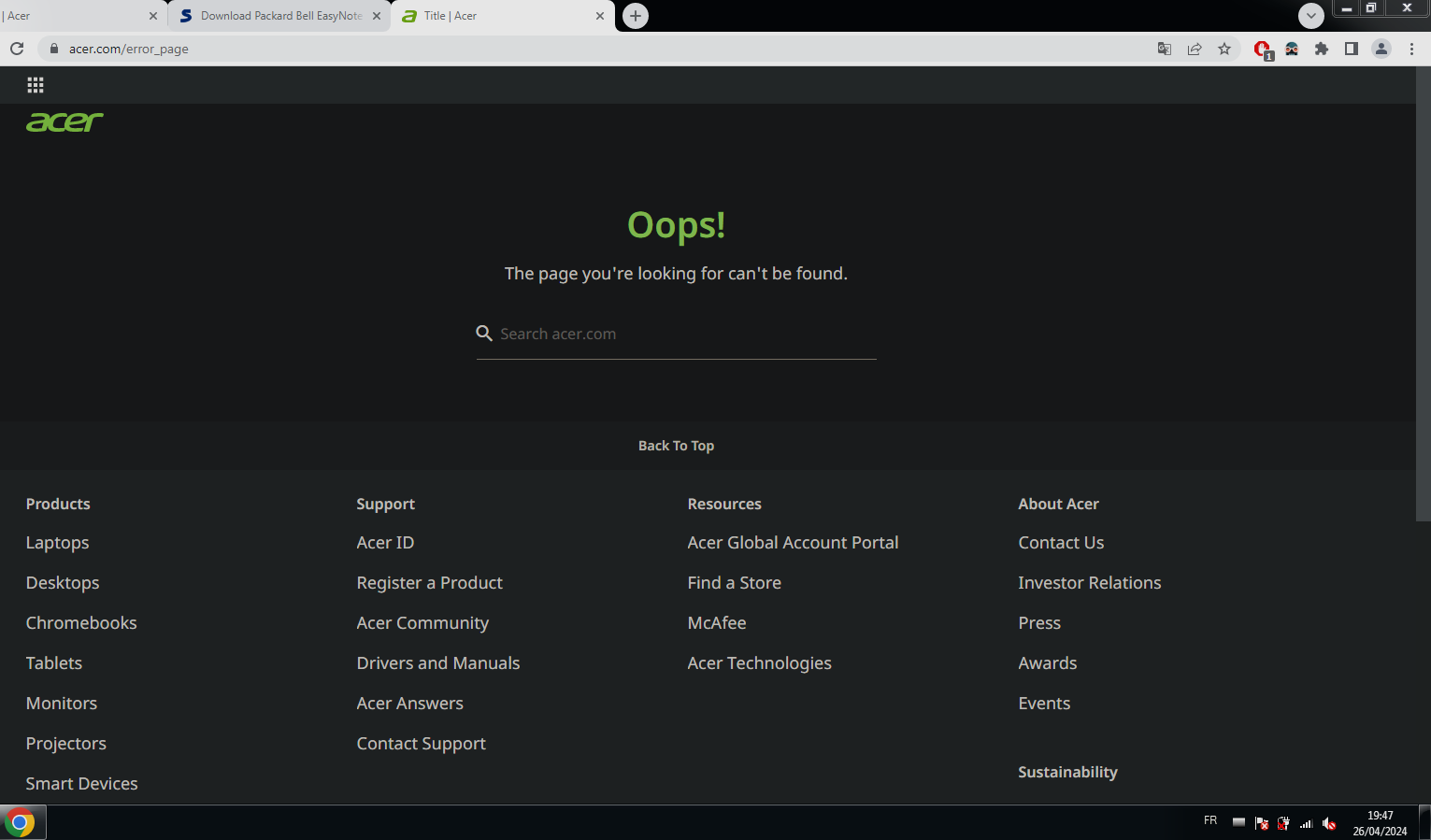Open the Investor Relations link
This screenshot has height=840, width=1431.
pos(1090,583)
